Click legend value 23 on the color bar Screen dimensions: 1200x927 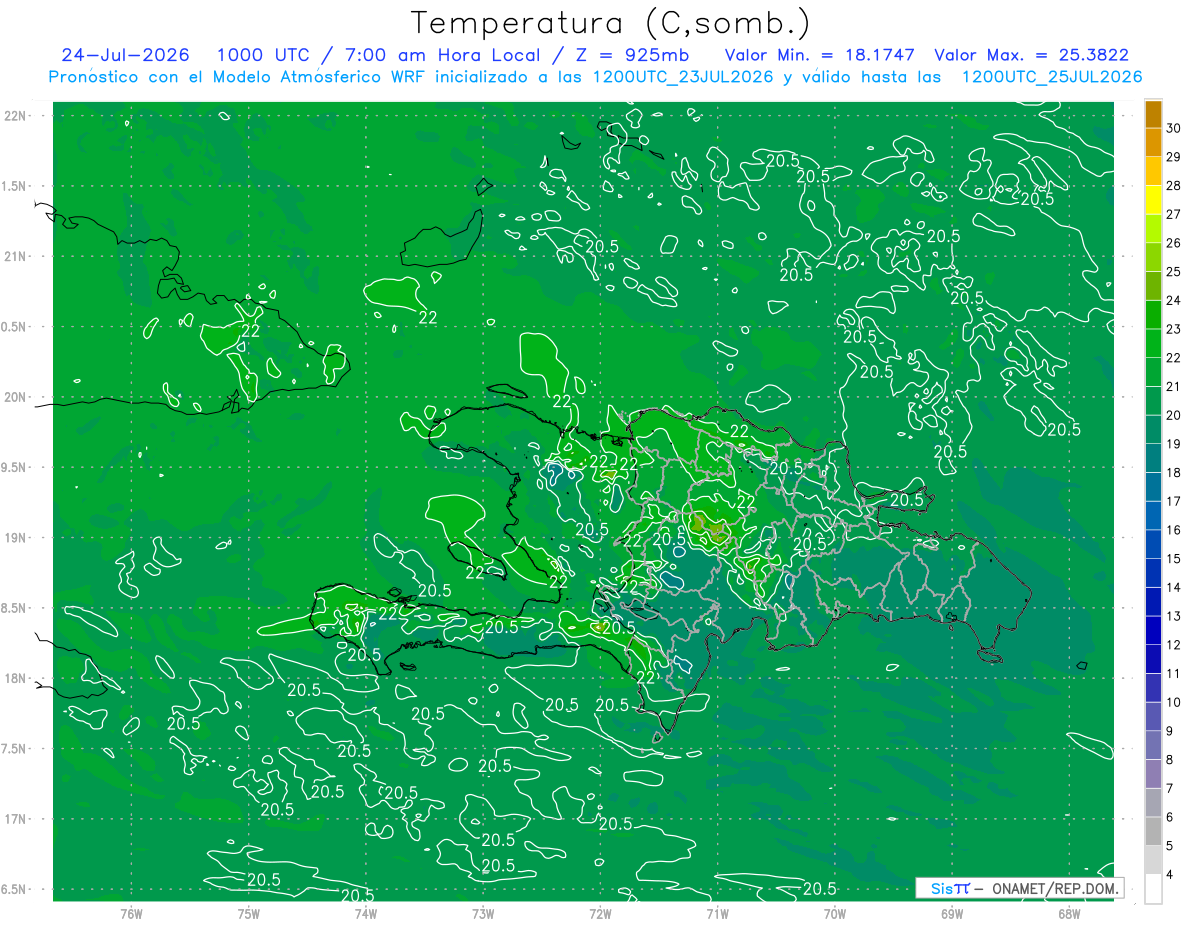pos(1174,329)
